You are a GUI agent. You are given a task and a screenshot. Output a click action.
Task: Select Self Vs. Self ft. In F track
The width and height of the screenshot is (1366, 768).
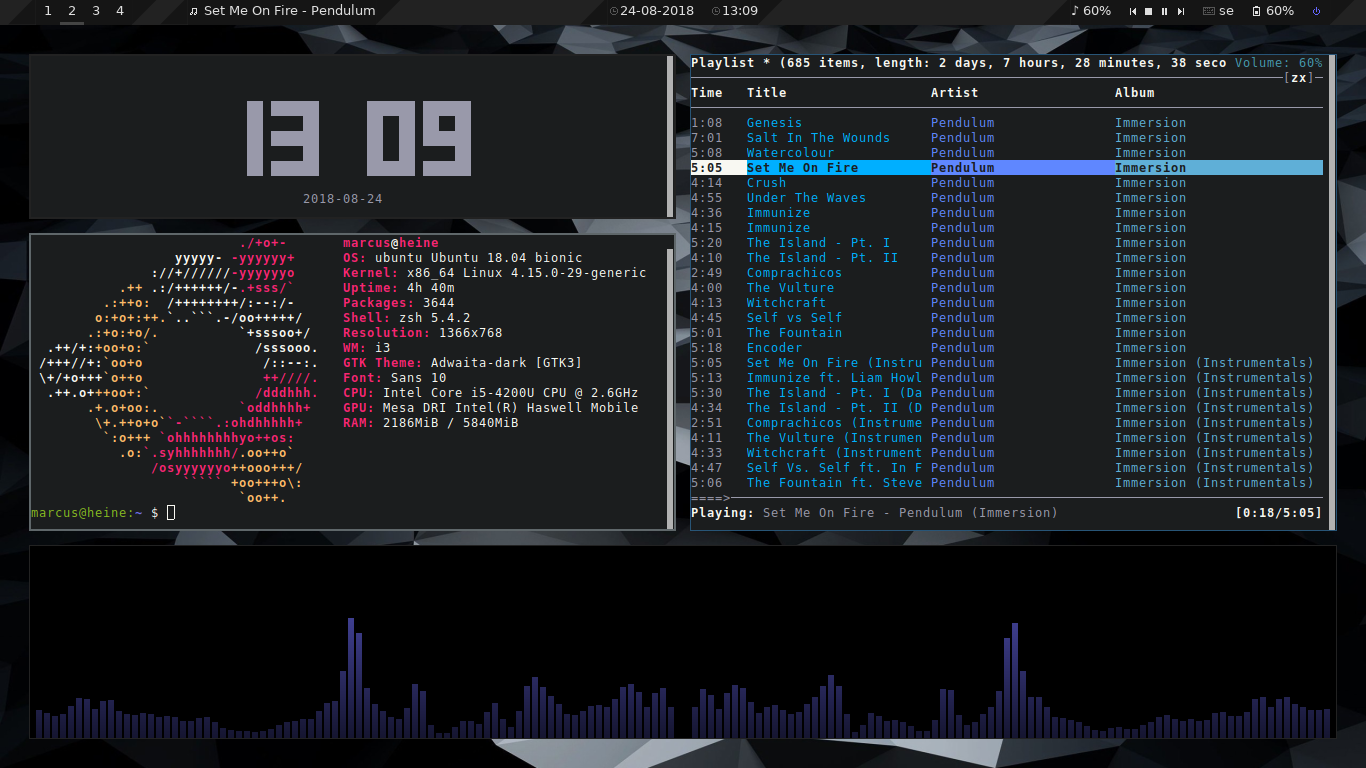[x=1006, y=468]
